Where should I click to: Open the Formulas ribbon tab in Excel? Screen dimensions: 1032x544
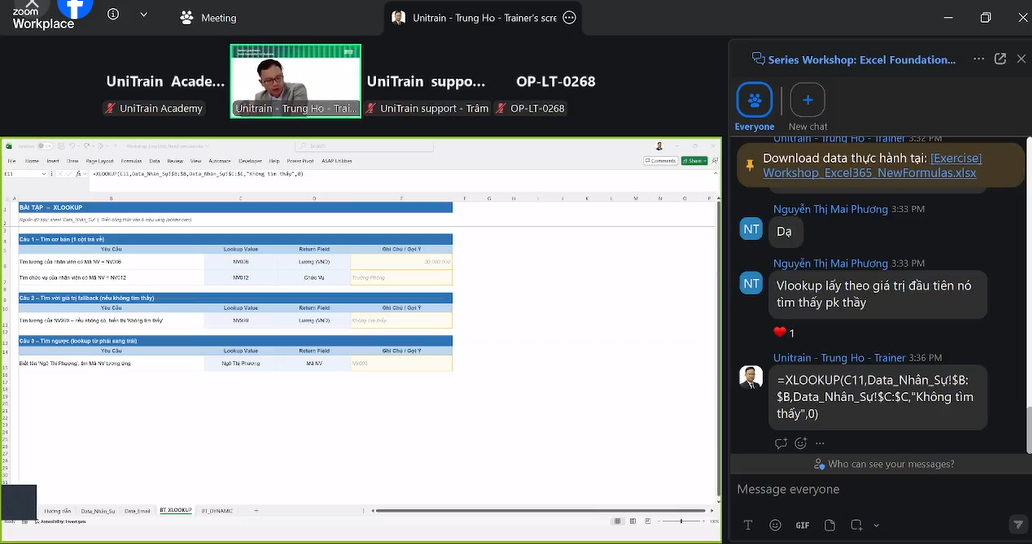(131, 161)
